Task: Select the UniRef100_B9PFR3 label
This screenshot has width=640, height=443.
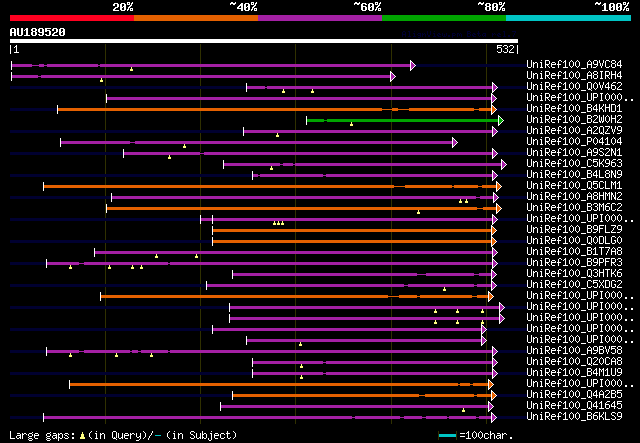Action: pos(574,263)
